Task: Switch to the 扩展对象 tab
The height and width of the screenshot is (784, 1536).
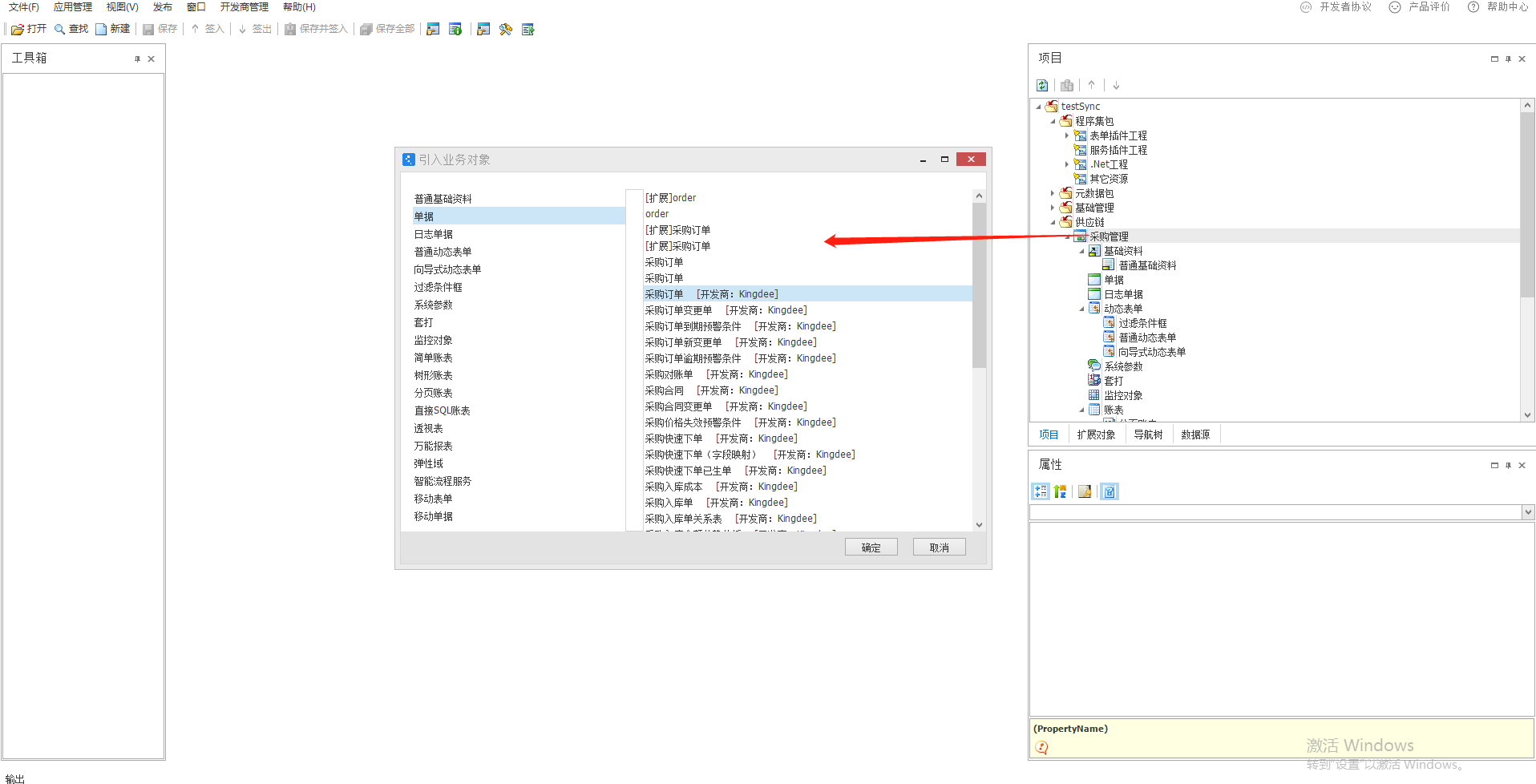Action: [x=1096, y=434]
